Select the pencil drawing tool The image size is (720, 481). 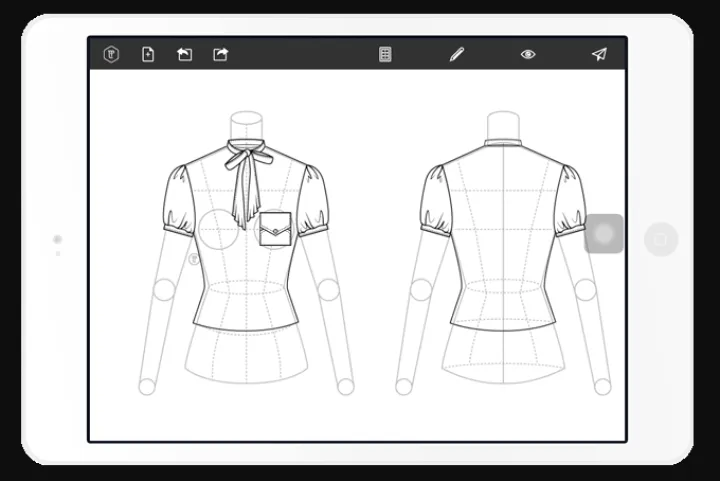point(457,54)
